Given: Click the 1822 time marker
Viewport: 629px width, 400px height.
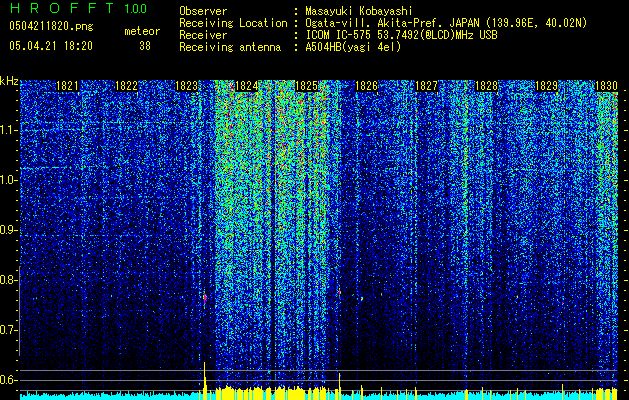Looking at the screenshot, I should [x=126, y=86].
